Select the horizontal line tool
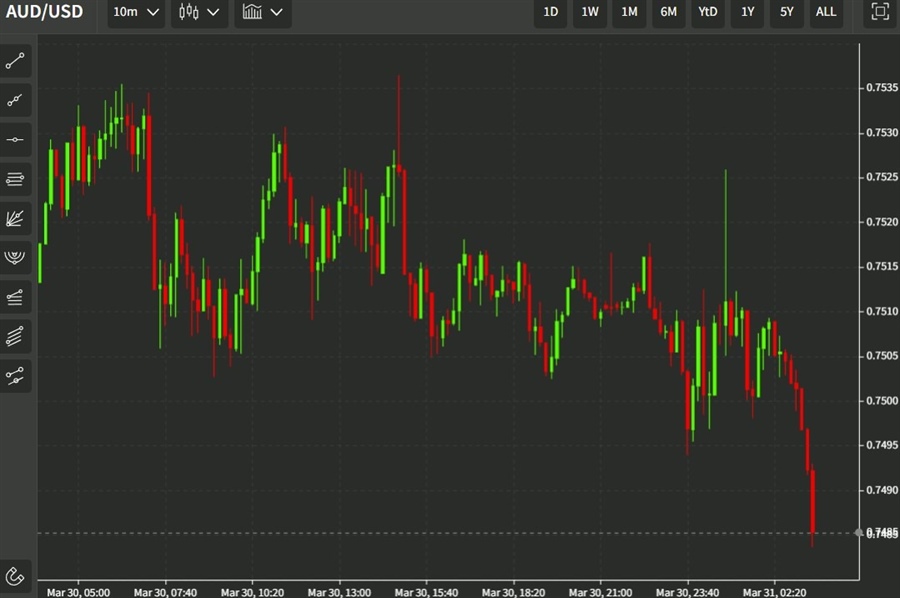 pos(15,139)
